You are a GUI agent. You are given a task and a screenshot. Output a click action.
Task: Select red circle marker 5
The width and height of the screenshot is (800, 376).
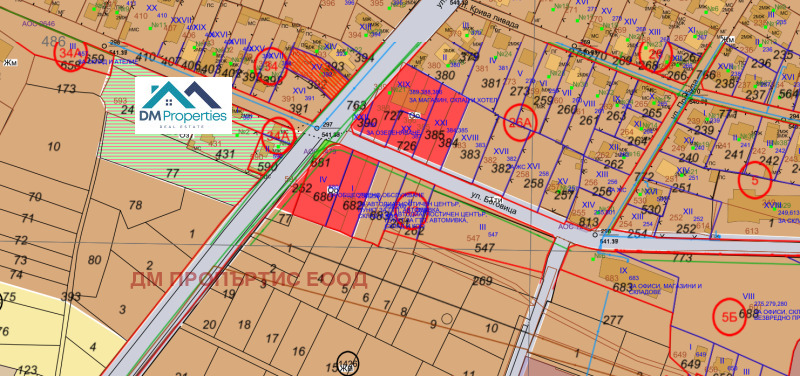pyautogui.click(x=755, y=180)
